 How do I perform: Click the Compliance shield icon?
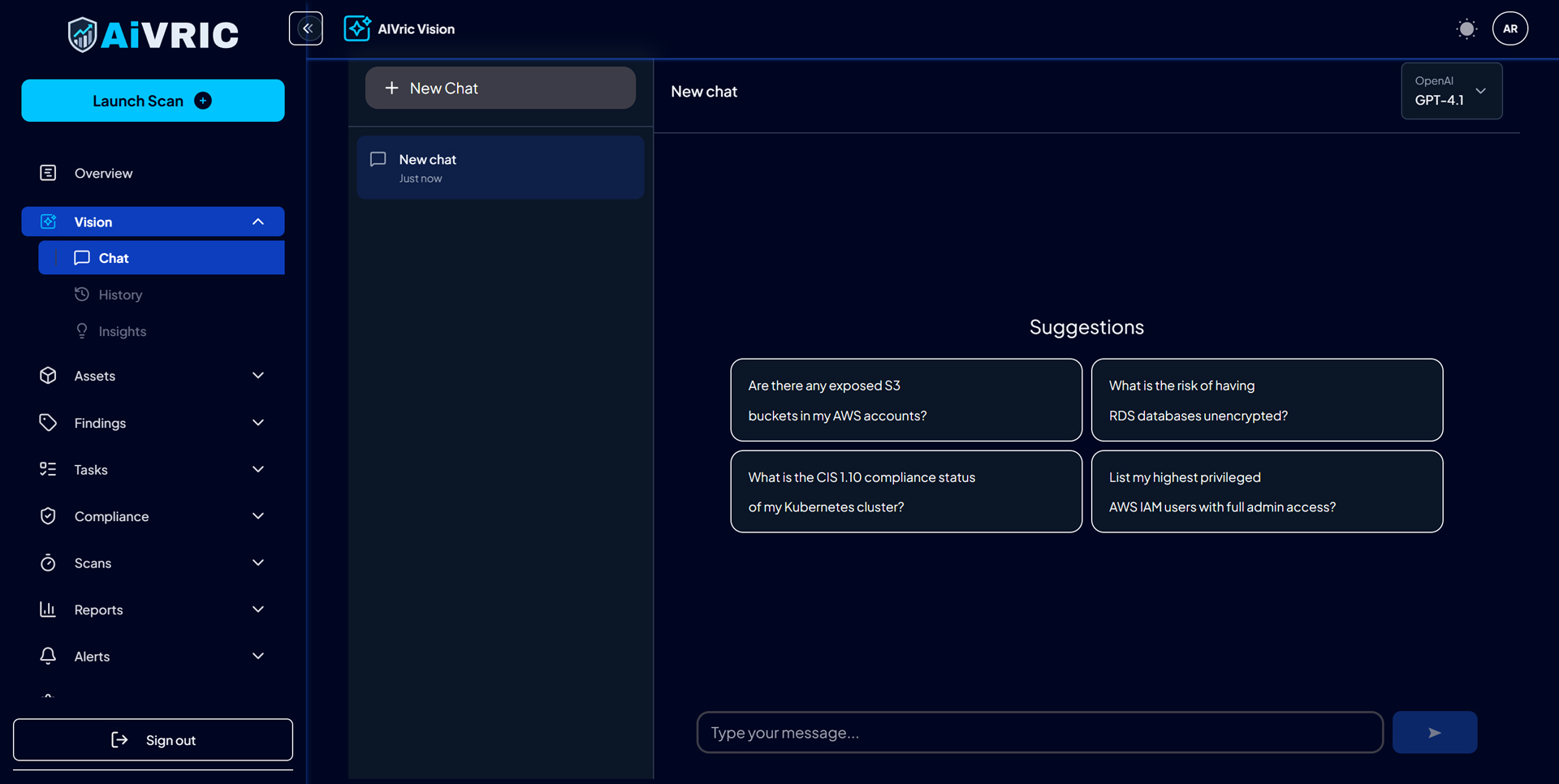[x=48, y=516]
